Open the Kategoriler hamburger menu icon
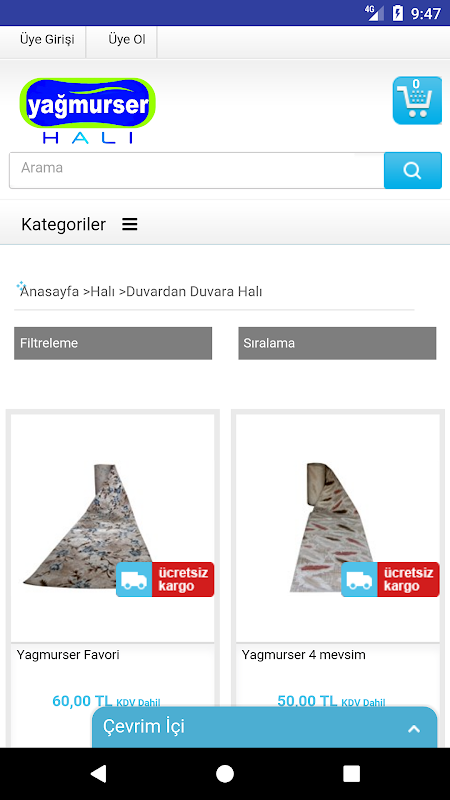The image size is (450, 800). [130, 224]
